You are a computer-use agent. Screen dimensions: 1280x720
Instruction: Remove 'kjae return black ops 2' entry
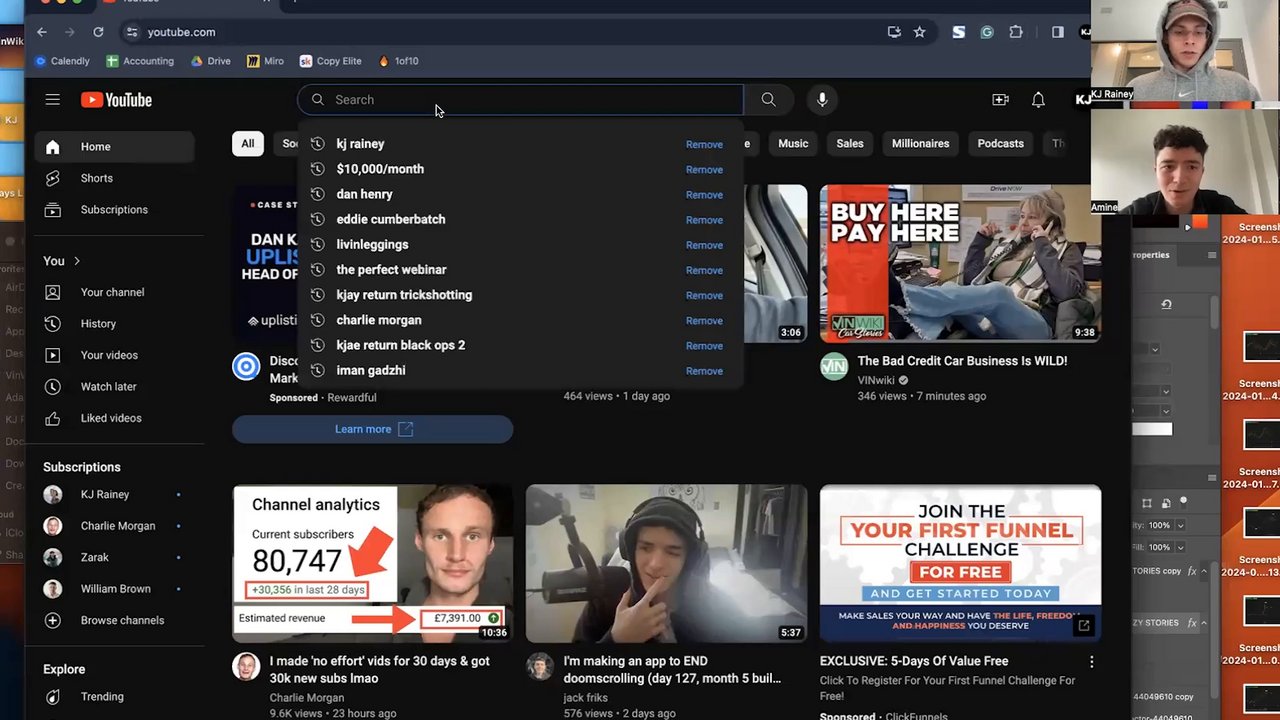click(x=704, y=346)
